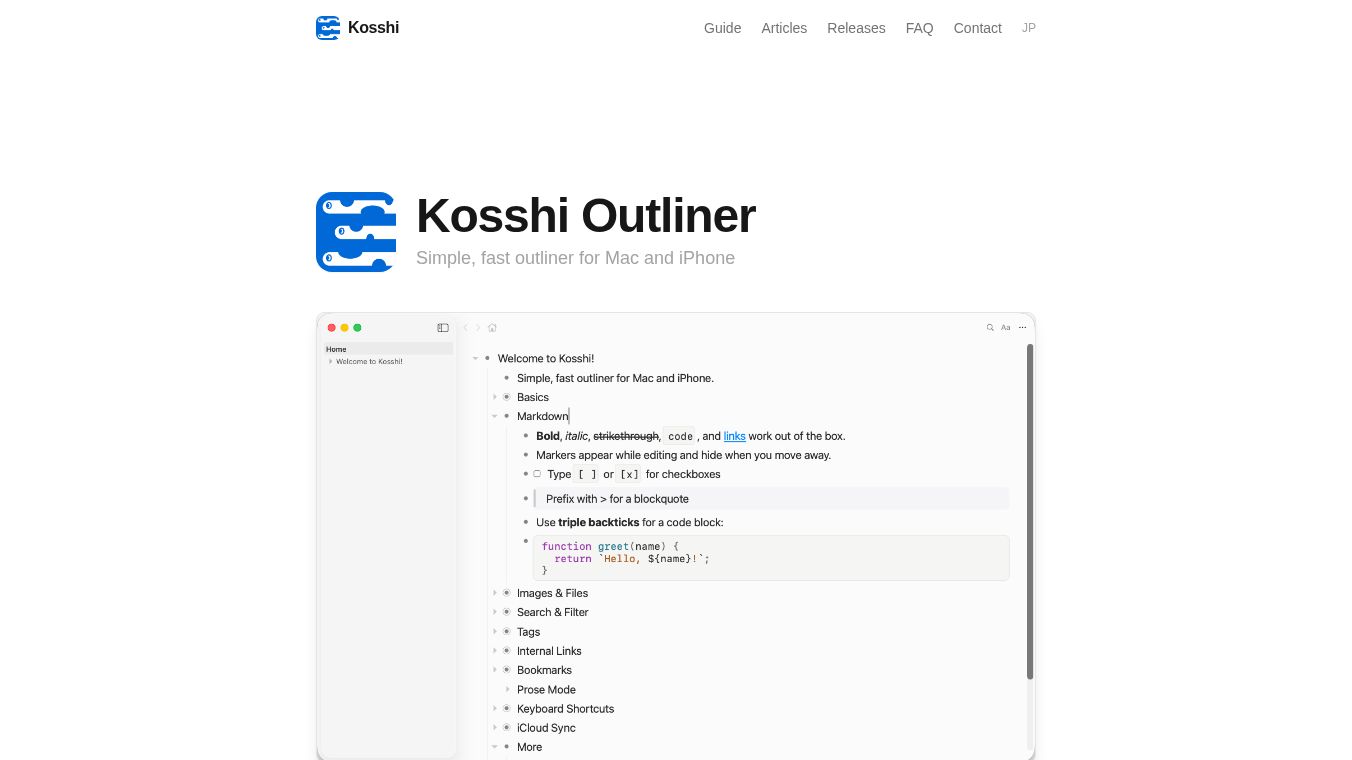
Task: Click 'Use triple backticks' line
Action: point(629,522)
